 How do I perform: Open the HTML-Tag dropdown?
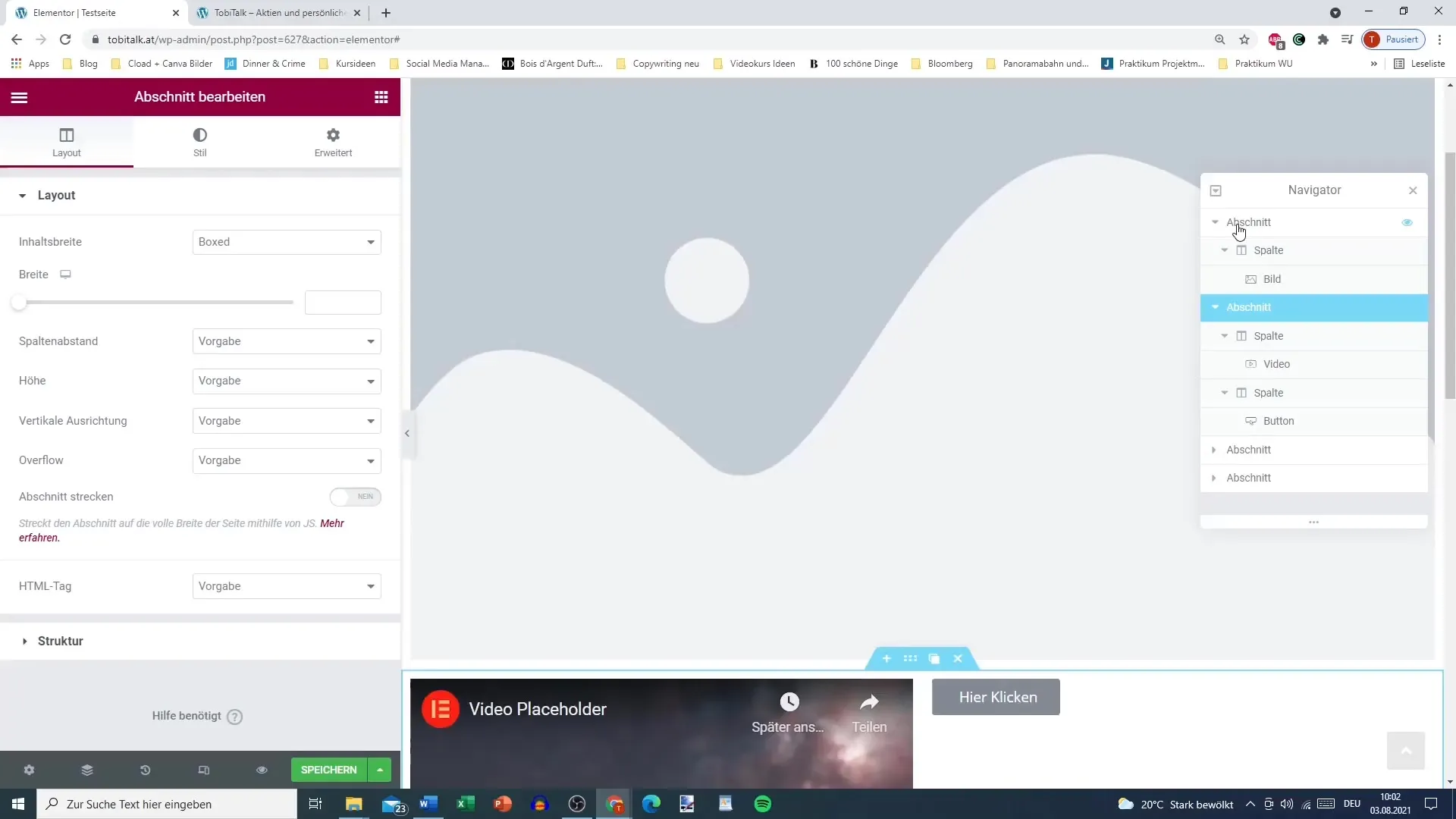pos(287,586)
